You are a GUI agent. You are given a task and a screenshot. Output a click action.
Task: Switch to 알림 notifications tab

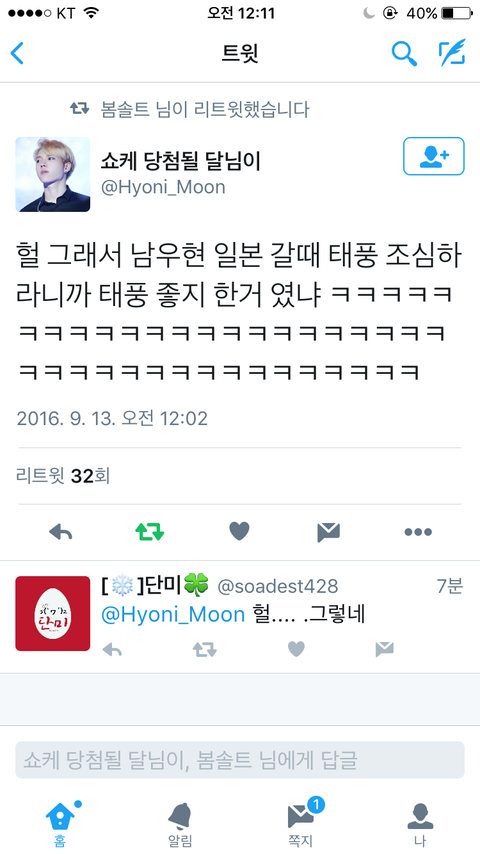click(x=180, y=824)
